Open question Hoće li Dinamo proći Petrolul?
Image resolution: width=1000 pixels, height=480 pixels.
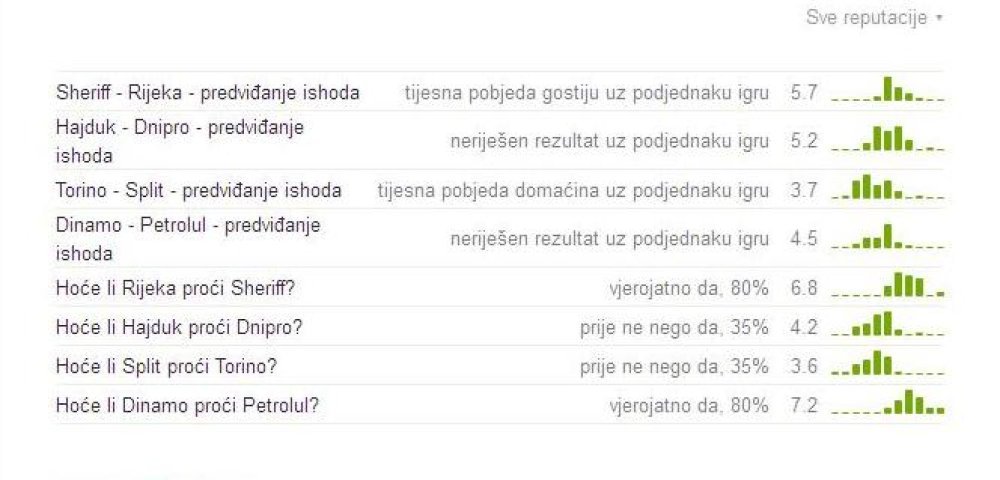[x=188, y=405]
